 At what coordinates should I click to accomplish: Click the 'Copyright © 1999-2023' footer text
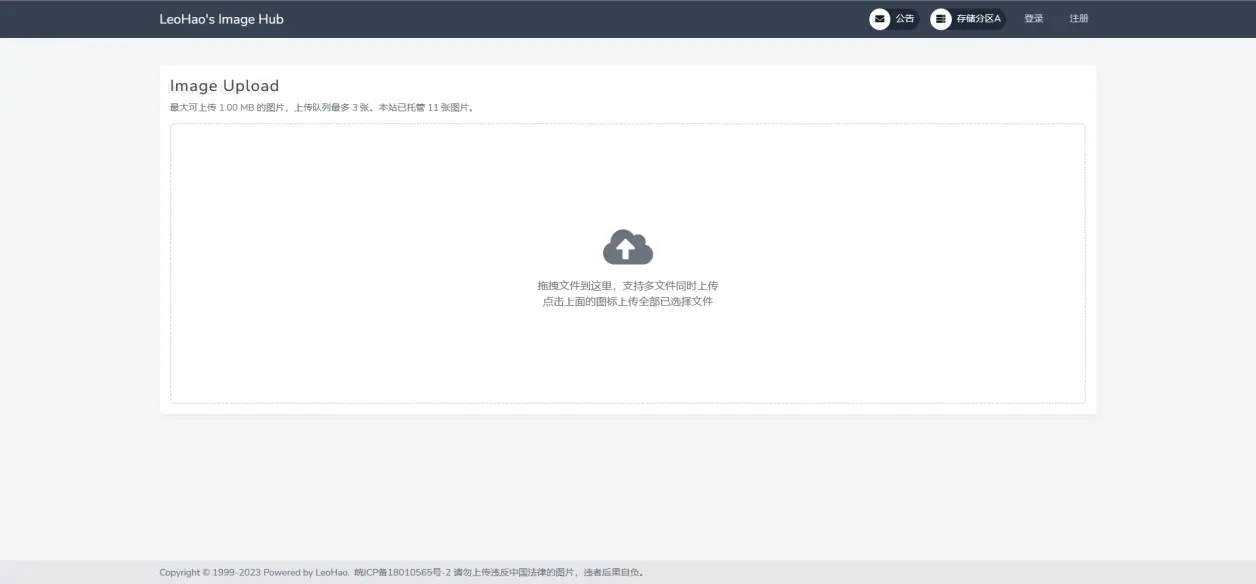pos(210,573)
